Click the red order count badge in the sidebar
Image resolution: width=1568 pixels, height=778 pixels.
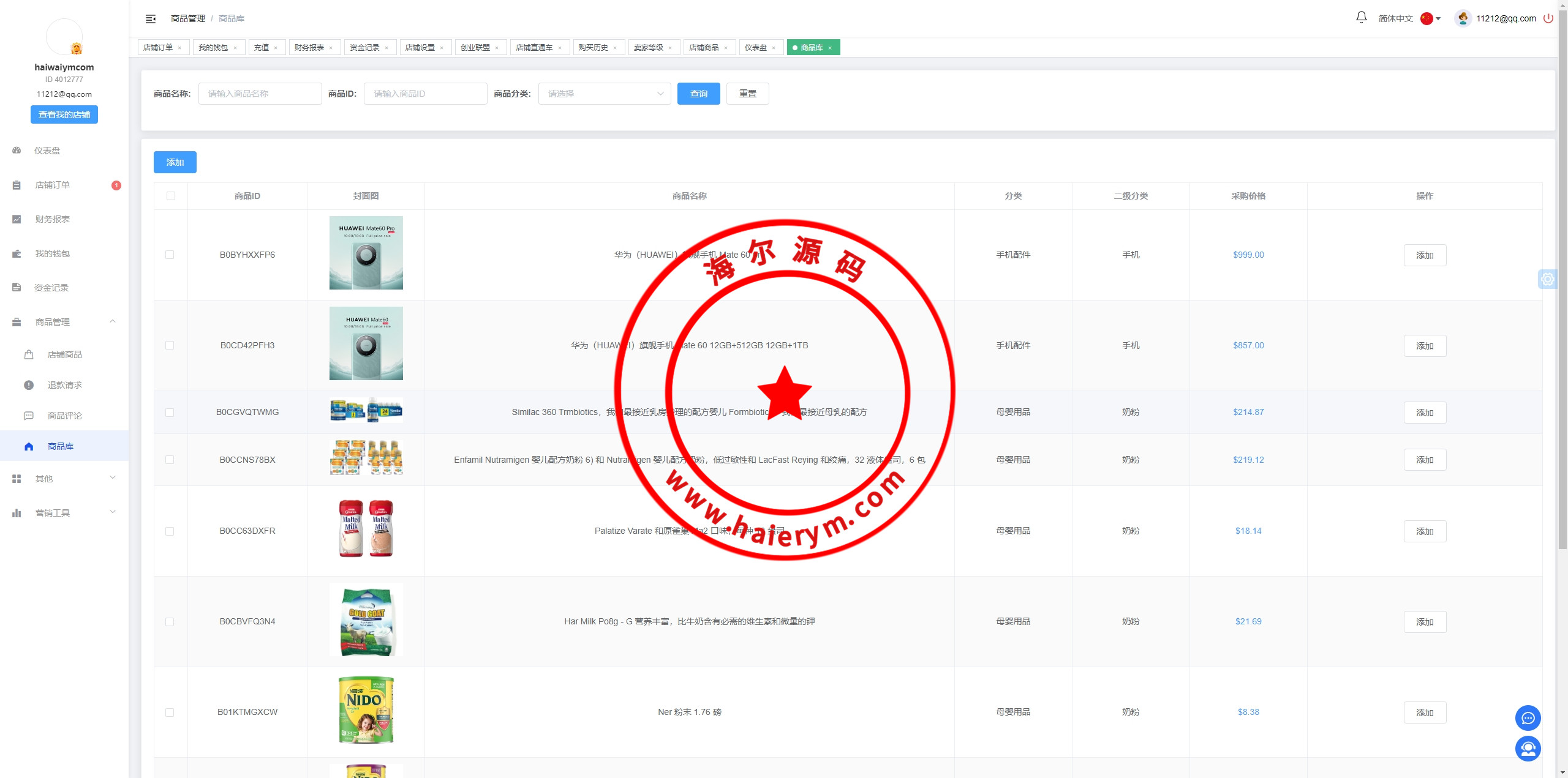[x=116, y=185]
